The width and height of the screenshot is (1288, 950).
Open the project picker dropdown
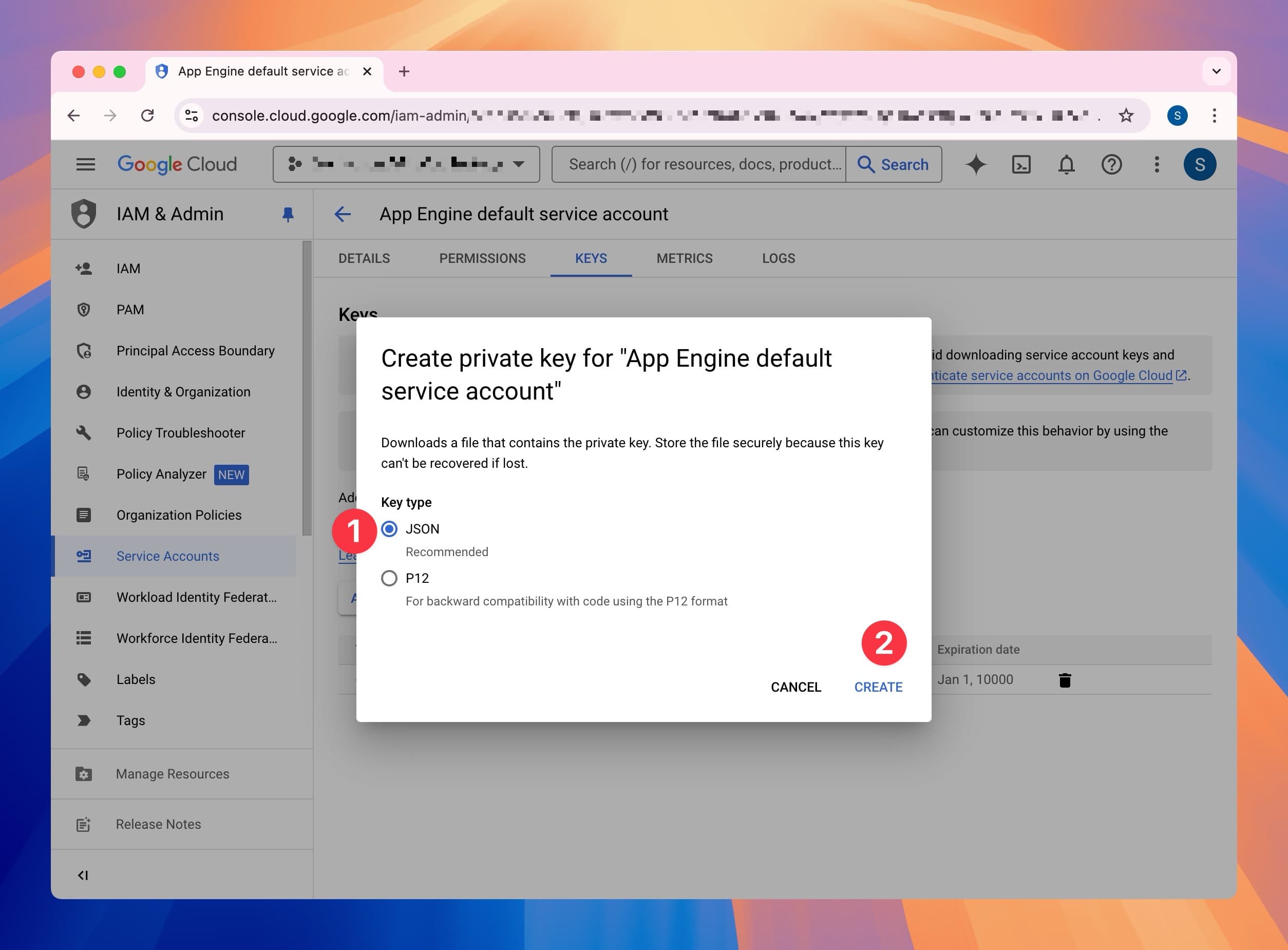406,164
